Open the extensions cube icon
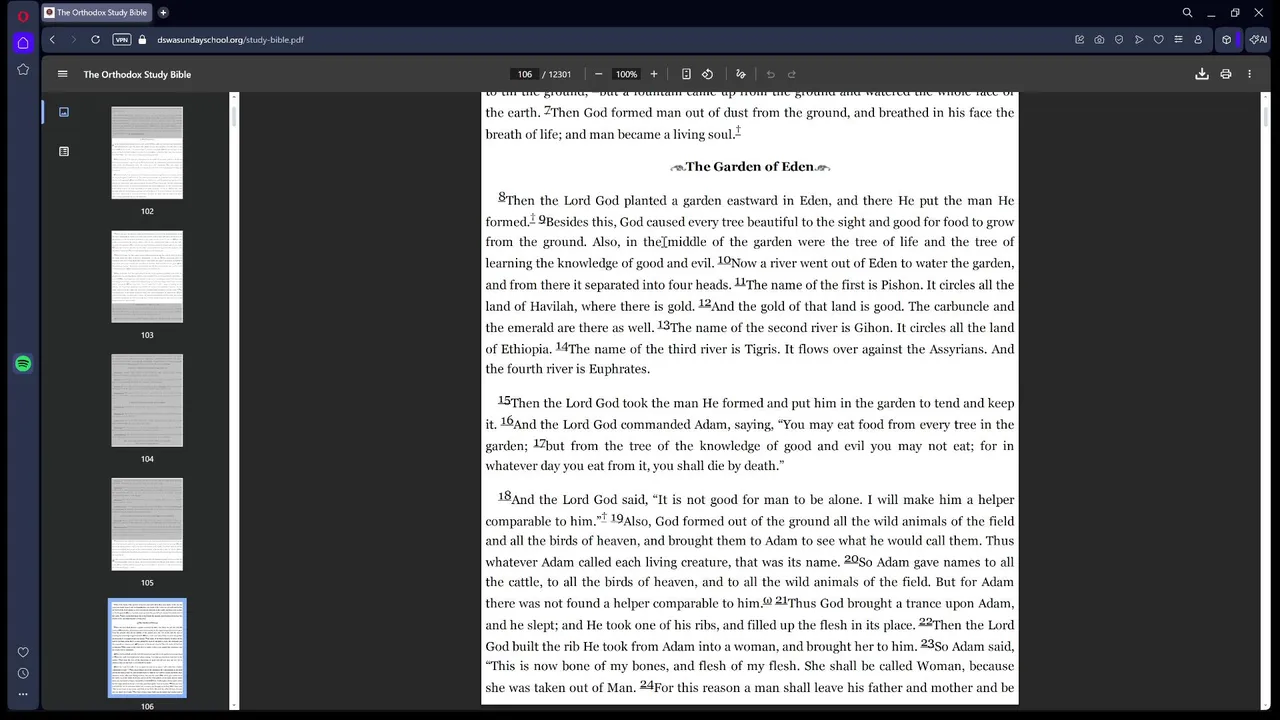Image resolution: width=1280 pixels, height=720 pixels. (1227, 40)
